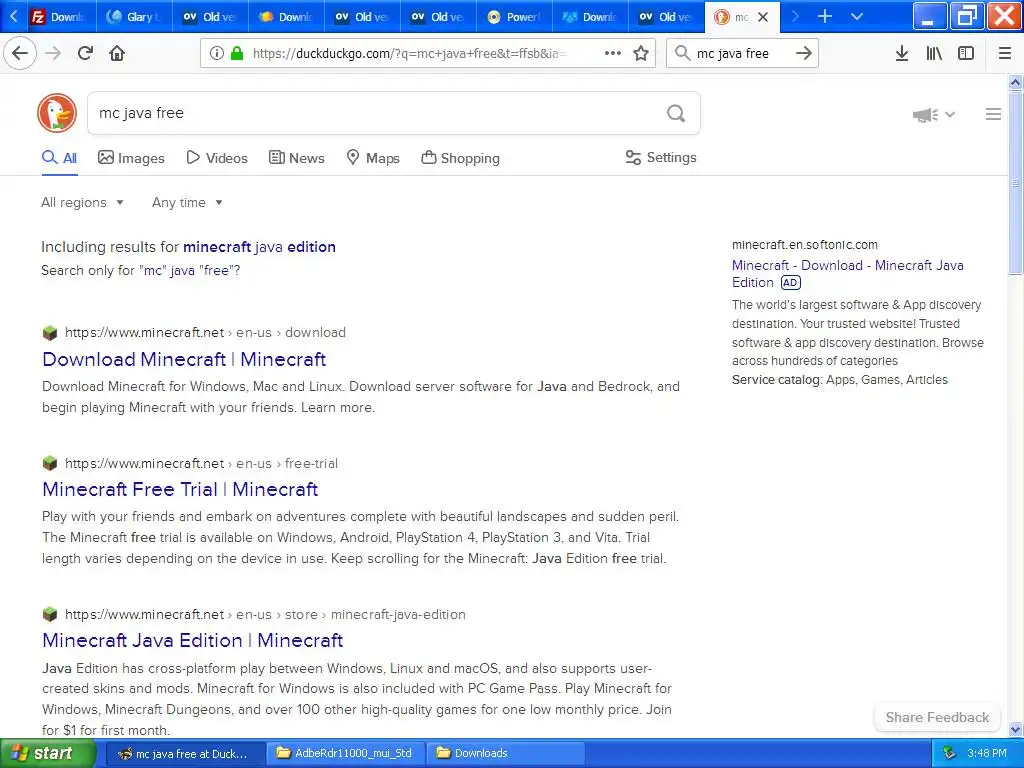The height and width of the screenshot is (768, 1024).
Task: Click the browser address bar URL
Action: click(409, 54)
